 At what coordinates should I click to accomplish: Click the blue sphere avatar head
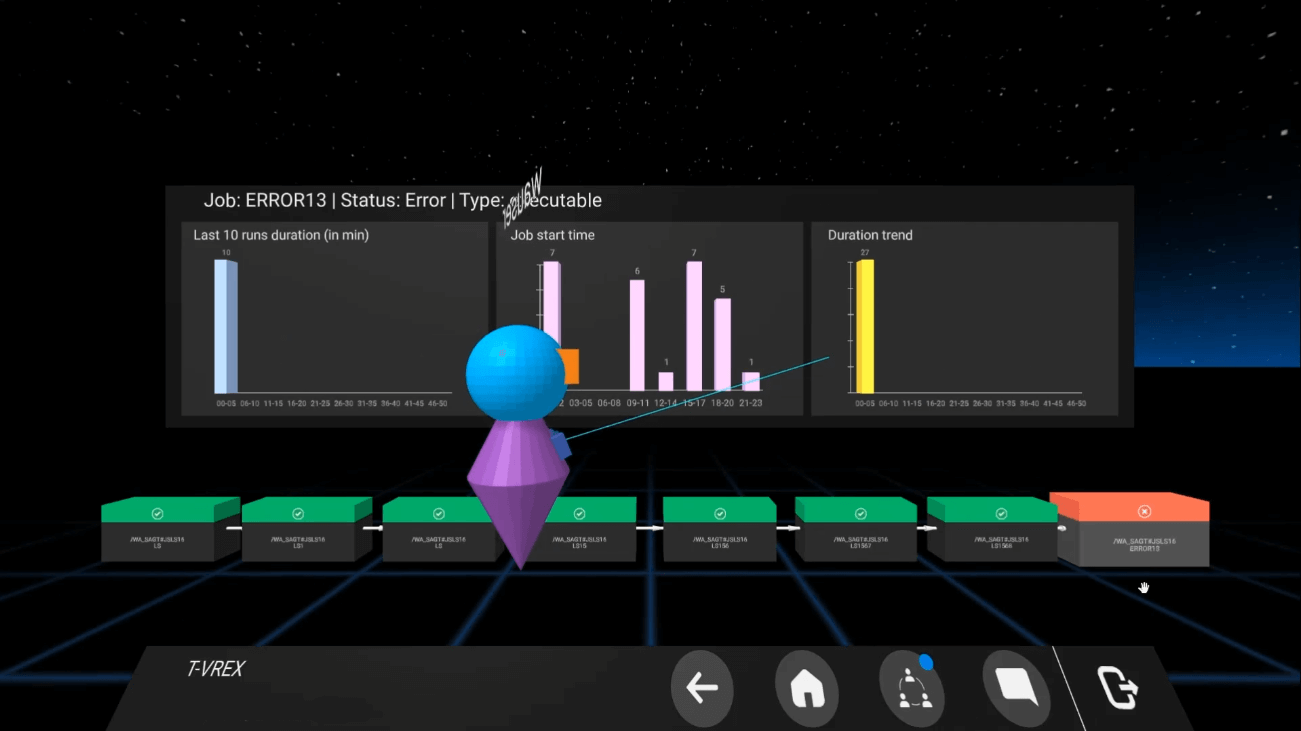pos(513,371)
